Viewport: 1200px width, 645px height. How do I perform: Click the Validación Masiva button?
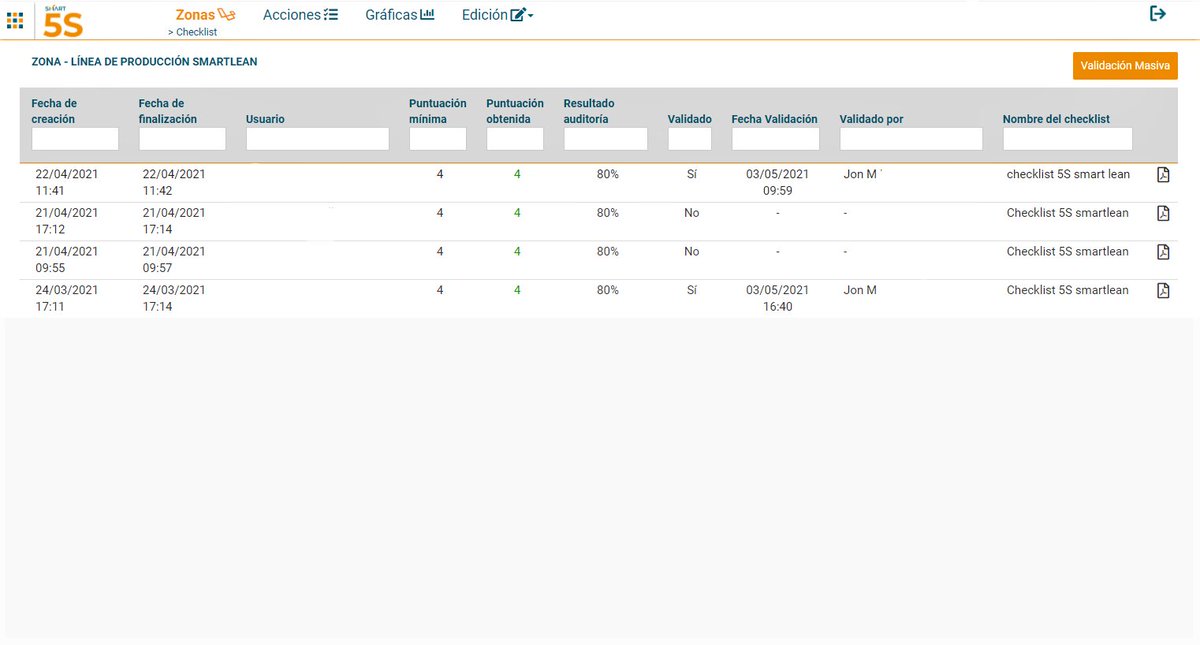point(1125,66)
